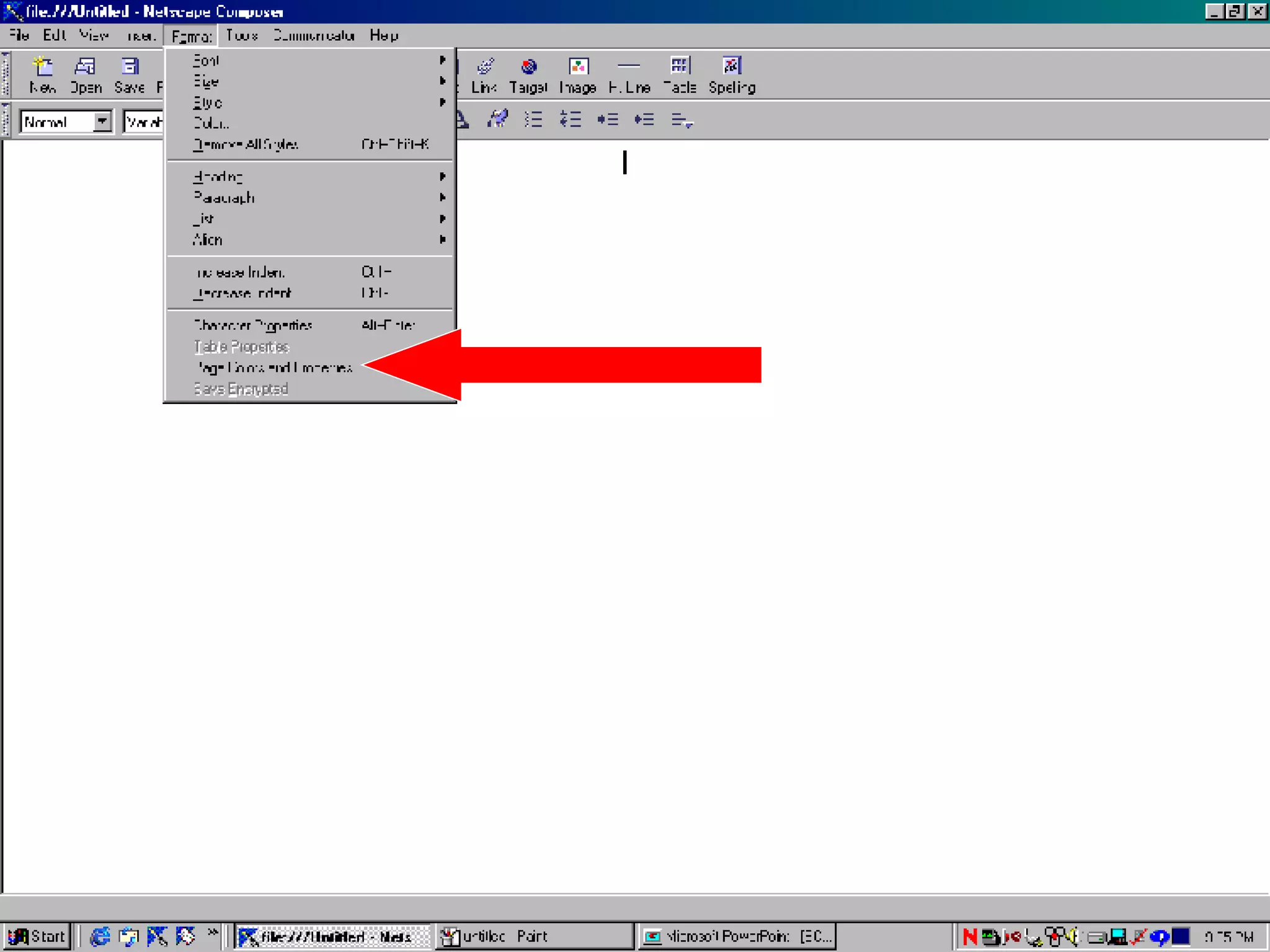Screen dimensions: 1270x952
Task: Open the Tools menu
Action: (242, 35)
